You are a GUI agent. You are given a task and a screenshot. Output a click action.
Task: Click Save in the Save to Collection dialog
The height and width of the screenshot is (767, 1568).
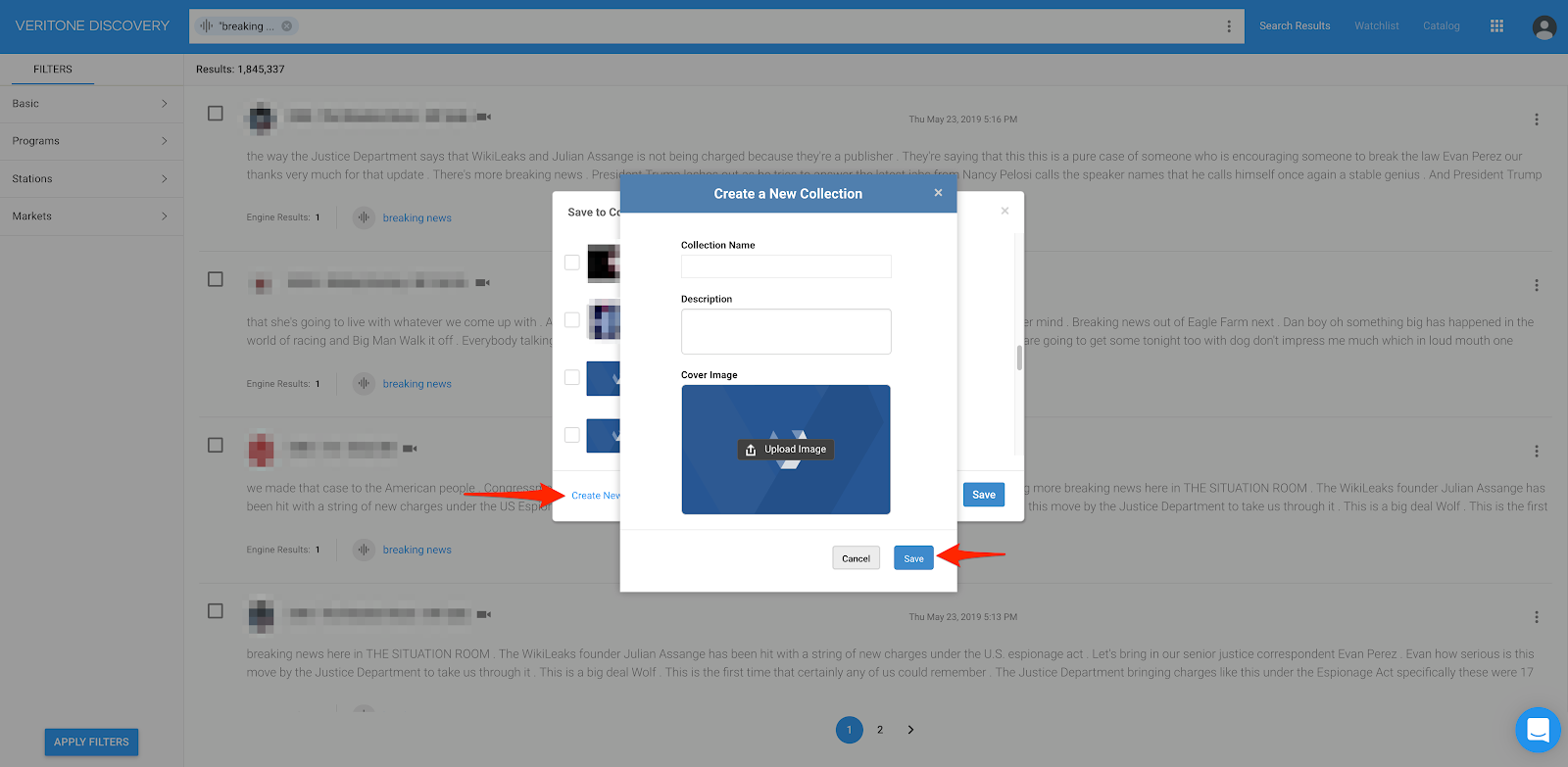click(984, 495)
